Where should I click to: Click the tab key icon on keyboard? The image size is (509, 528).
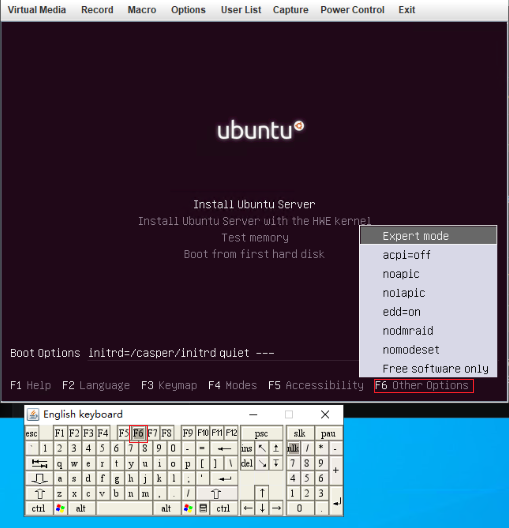click(39, 464)
